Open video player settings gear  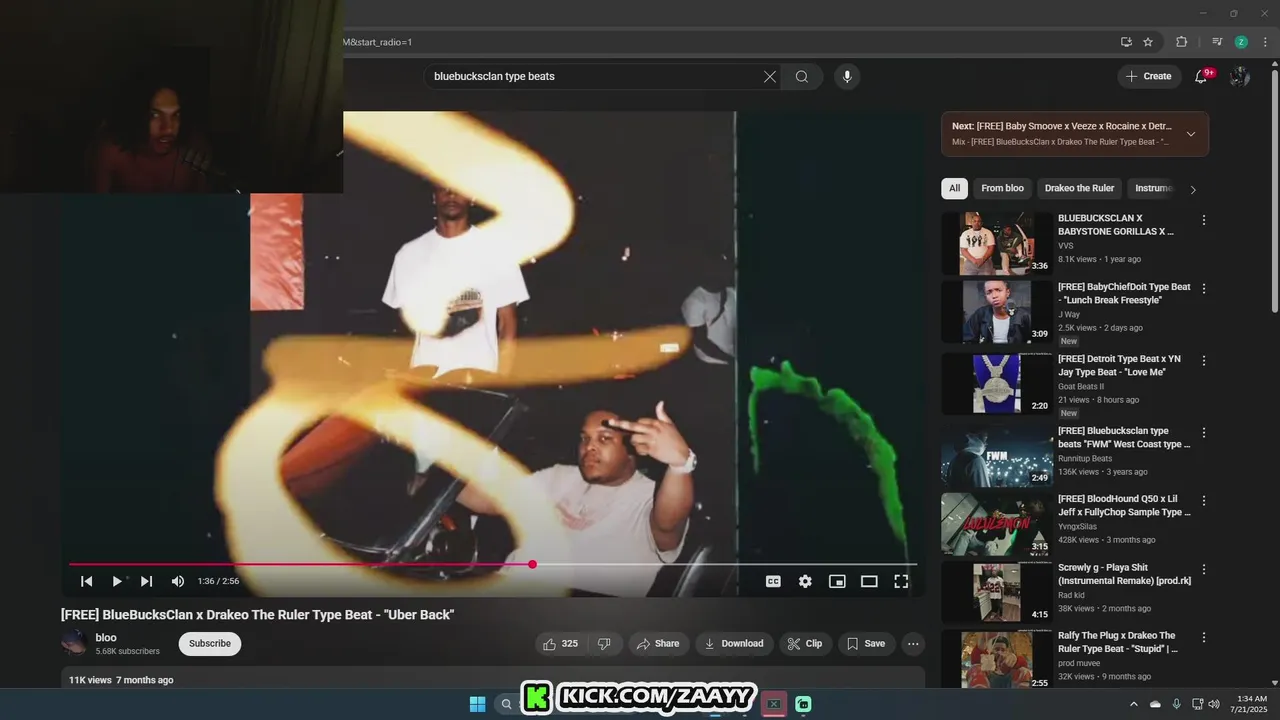pyautogui.click(x=805, y=581)
